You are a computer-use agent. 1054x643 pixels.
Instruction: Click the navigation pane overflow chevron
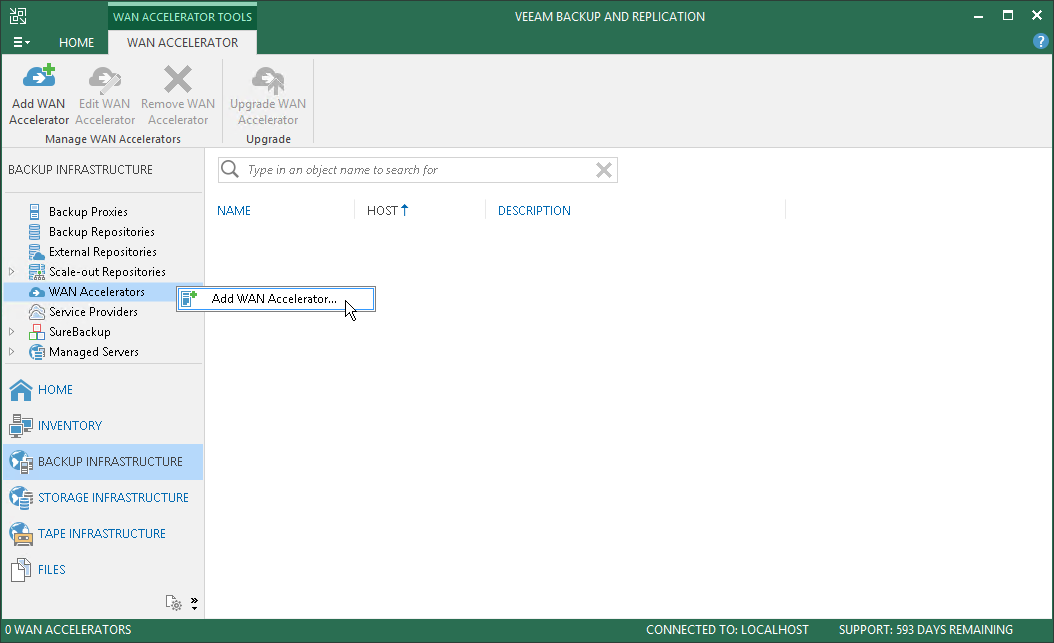coord(194,603)
